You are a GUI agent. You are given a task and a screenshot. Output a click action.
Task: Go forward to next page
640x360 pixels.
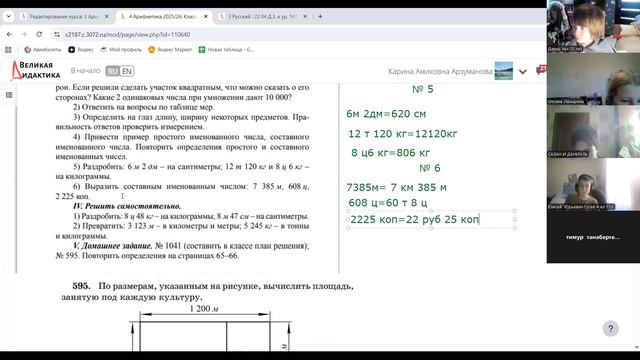(24, 34)
